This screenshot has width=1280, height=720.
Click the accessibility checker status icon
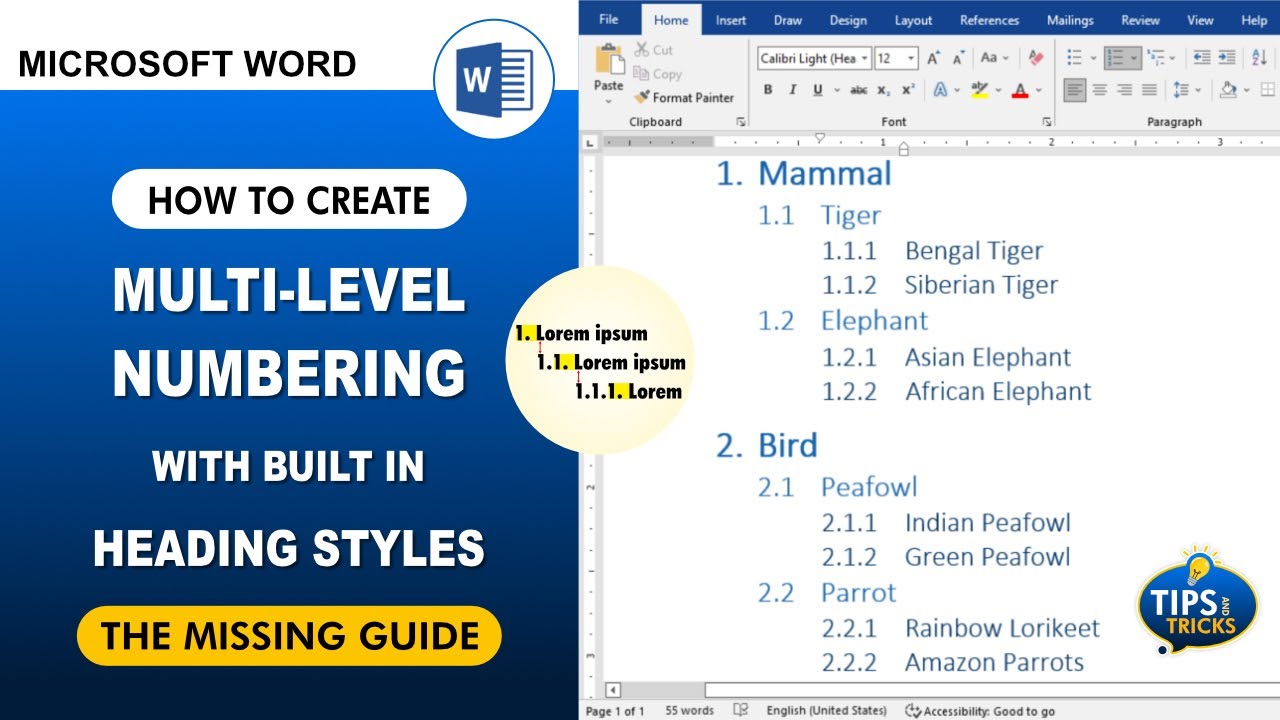912,710
